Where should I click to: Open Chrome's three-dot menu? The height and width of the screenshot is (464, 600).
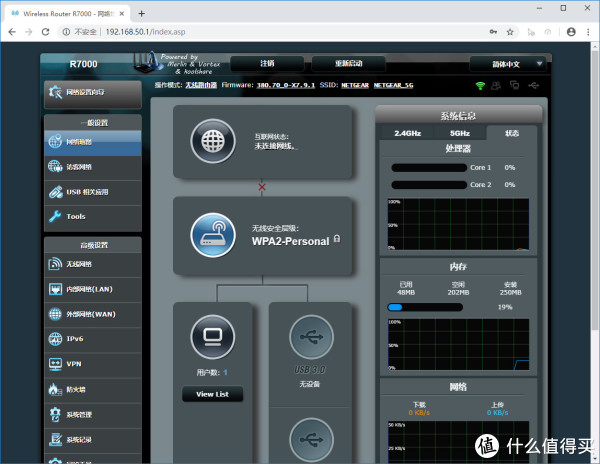coord(588,32)
